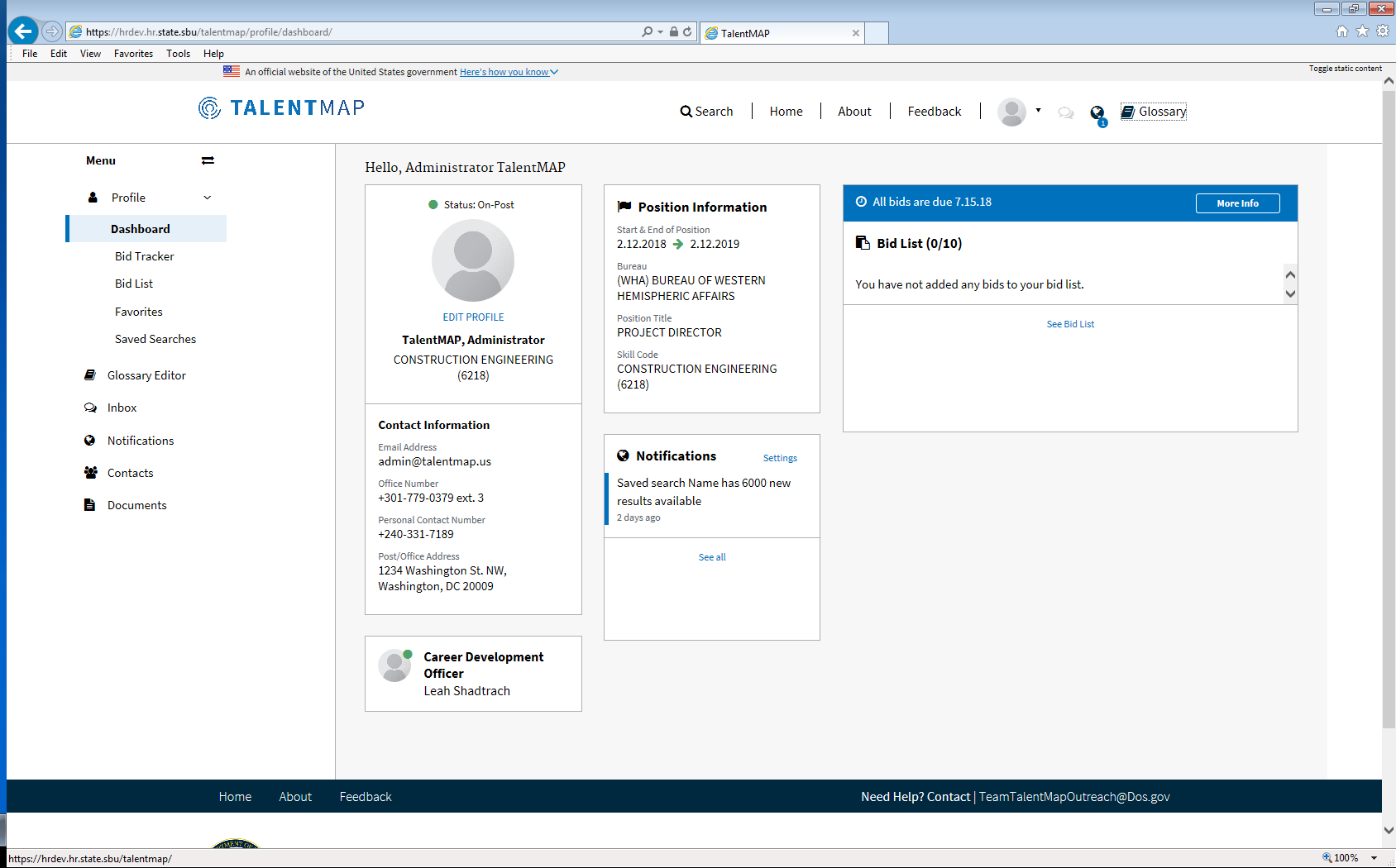The height and width of the screenshot is (868, 1396).
Task: Open Saved Searches in sidebar
Action: point(155,339)
